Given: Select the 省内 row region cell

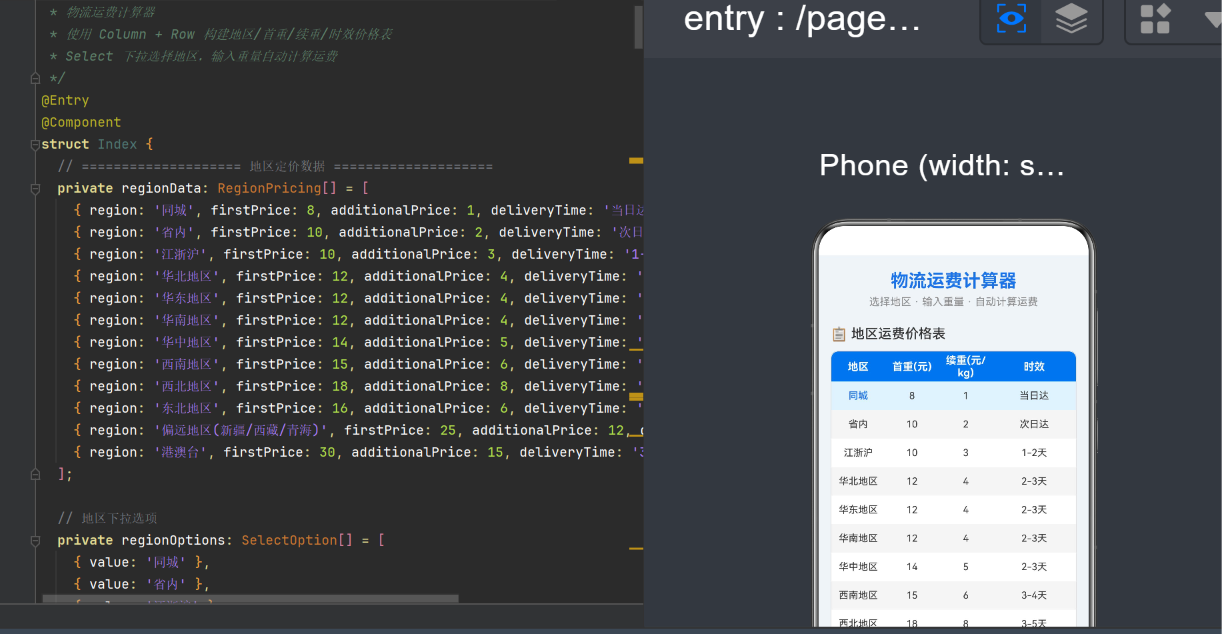Looking at the screenshot, I should coord(858,424).
